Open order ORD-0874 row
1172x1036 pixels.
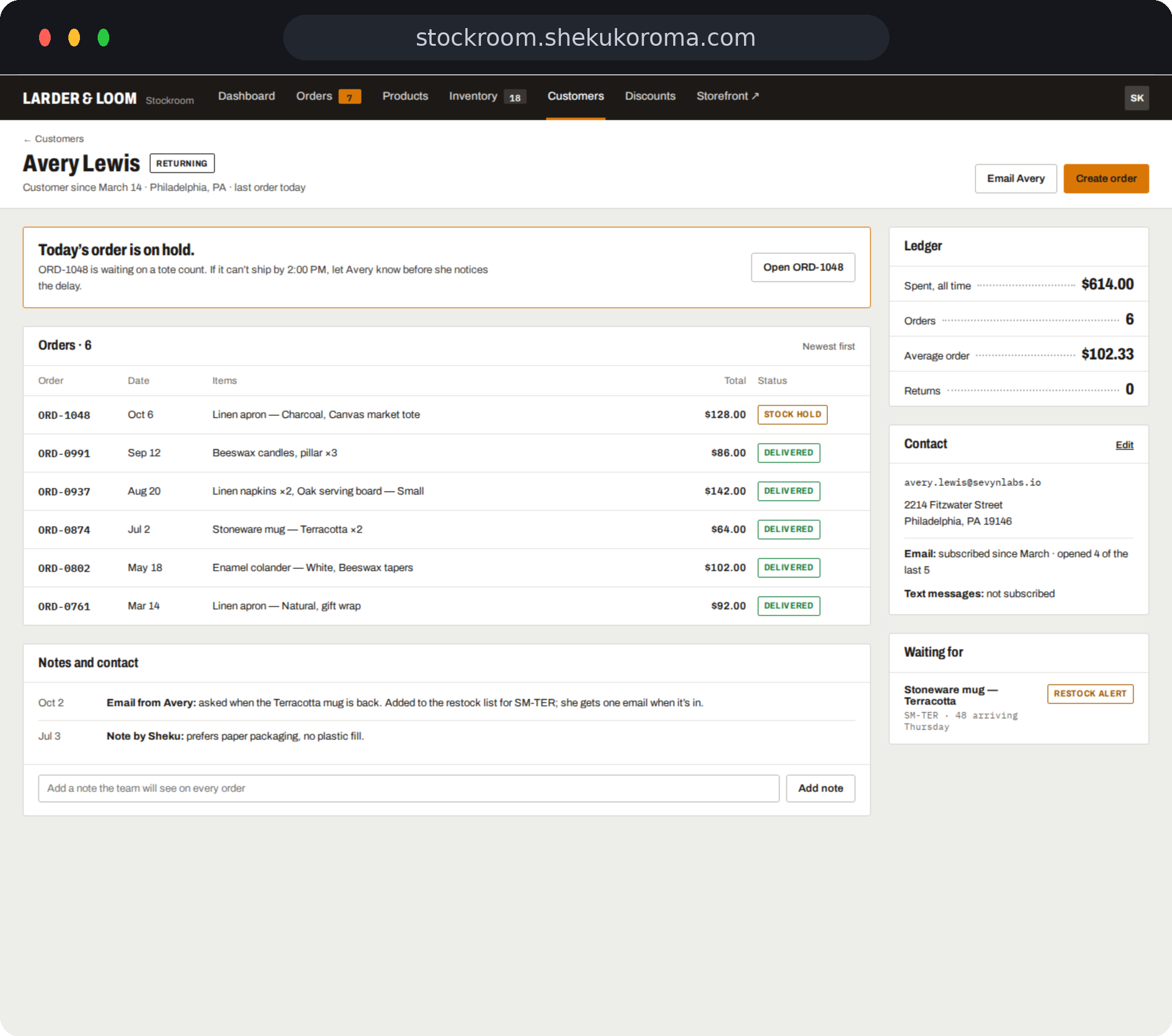446,529
